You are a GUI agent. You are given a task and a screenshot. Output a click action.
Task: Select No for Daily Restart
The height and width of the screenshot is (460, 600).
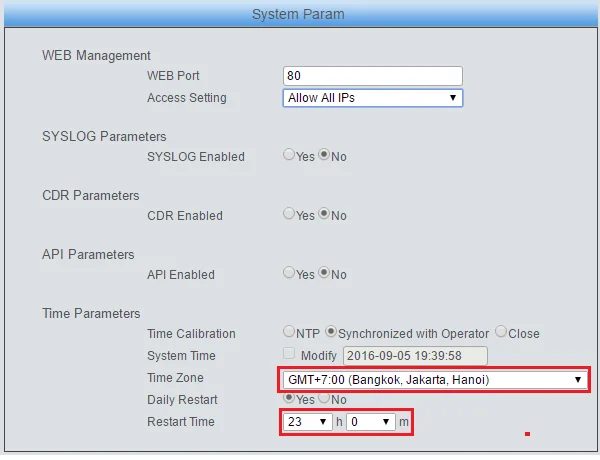(324, 398)
